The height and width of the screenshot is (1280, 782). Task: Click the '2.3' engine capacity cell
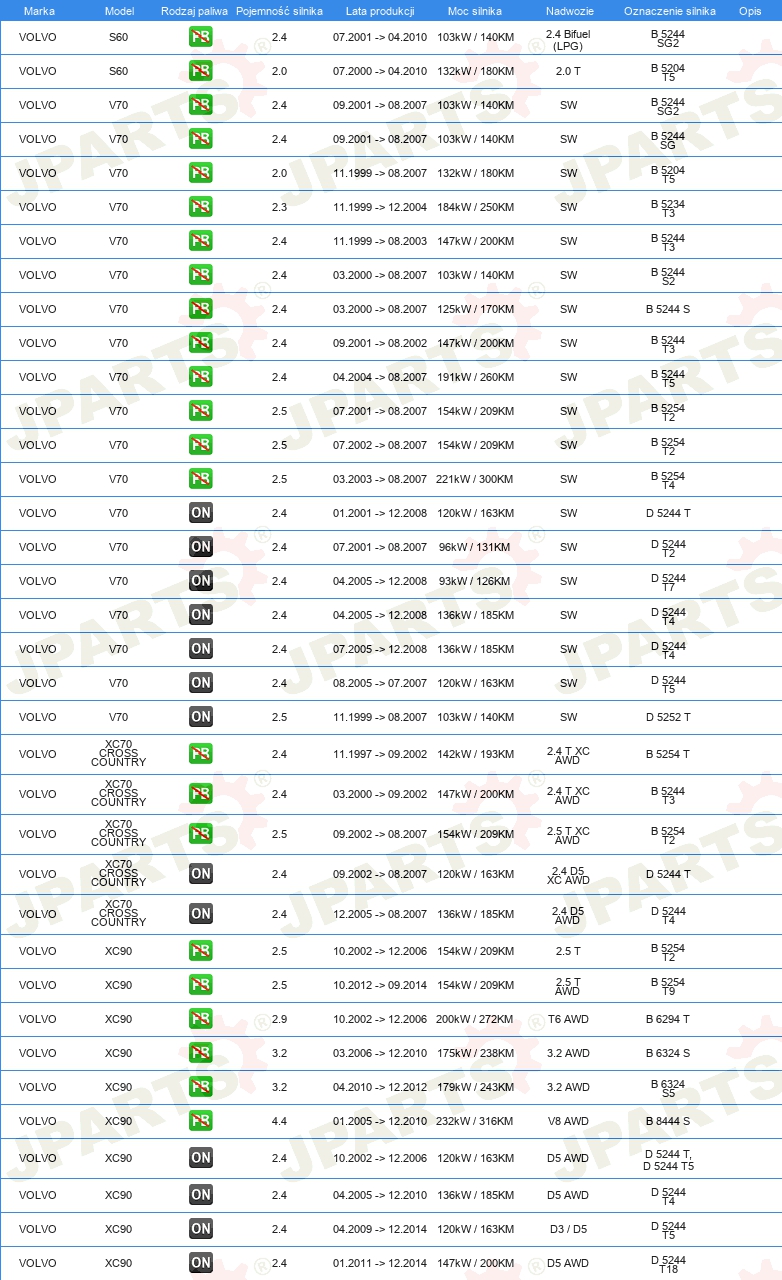[279, 207]
